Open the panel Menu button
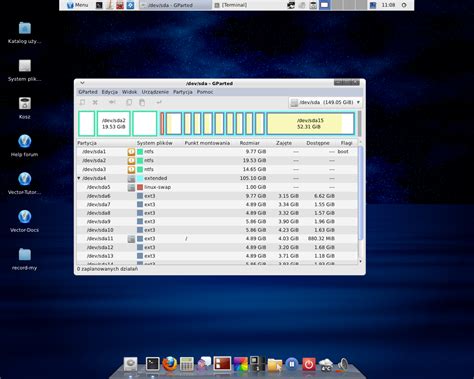474x379 pixels. click(78, 5)
